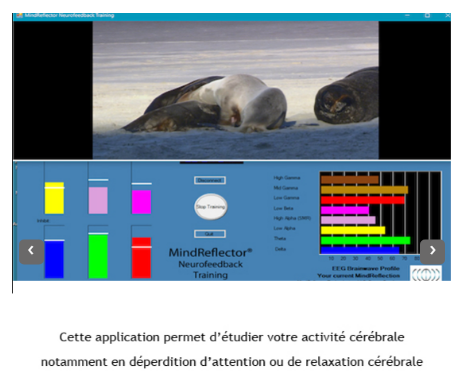
Task: Click the "Low Beta" label
Action: (x=283, y=208)
